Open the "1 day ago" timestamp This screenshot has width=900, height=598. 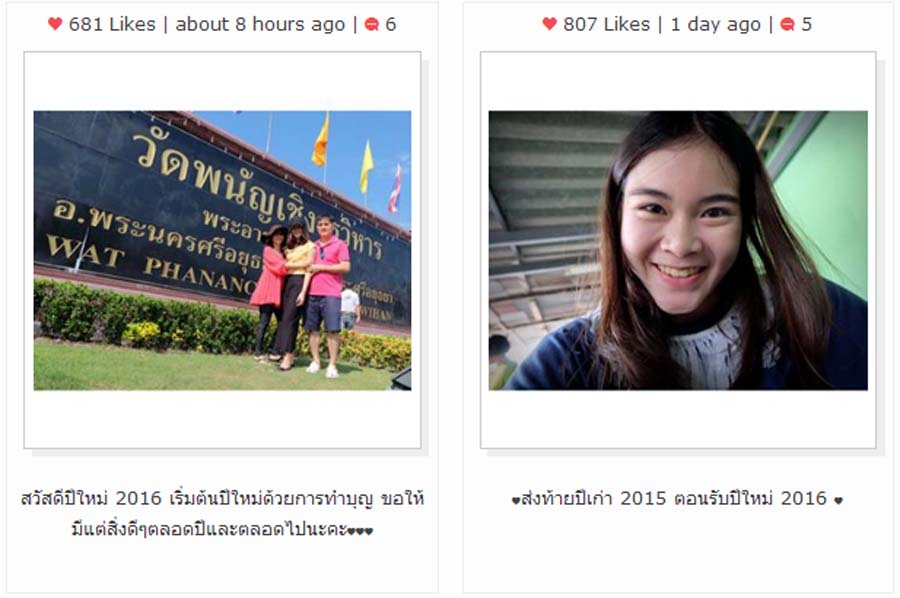coord(715,25)
